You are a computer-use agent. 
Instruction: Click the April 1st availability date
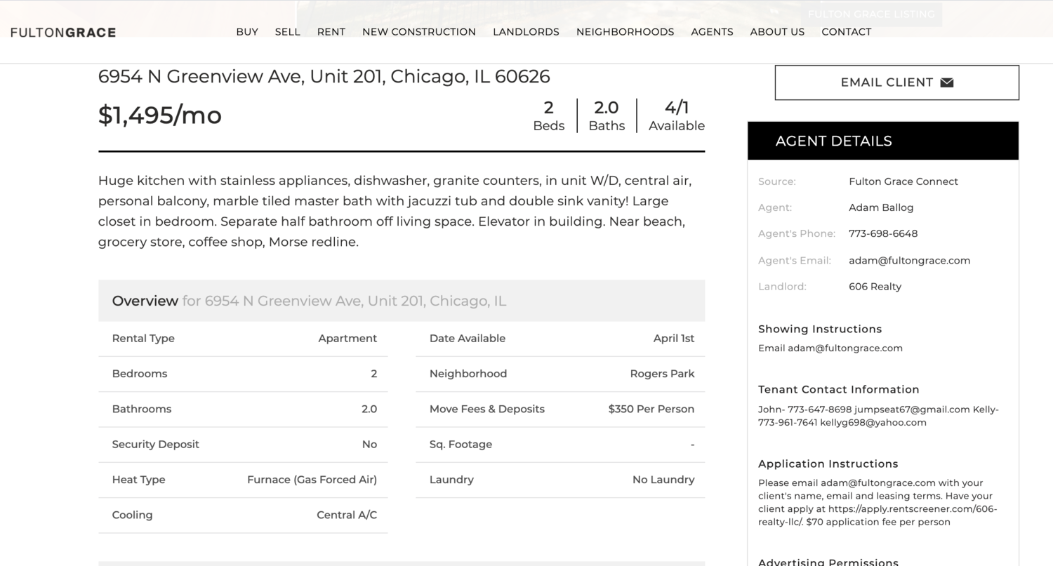coord(674,338)
